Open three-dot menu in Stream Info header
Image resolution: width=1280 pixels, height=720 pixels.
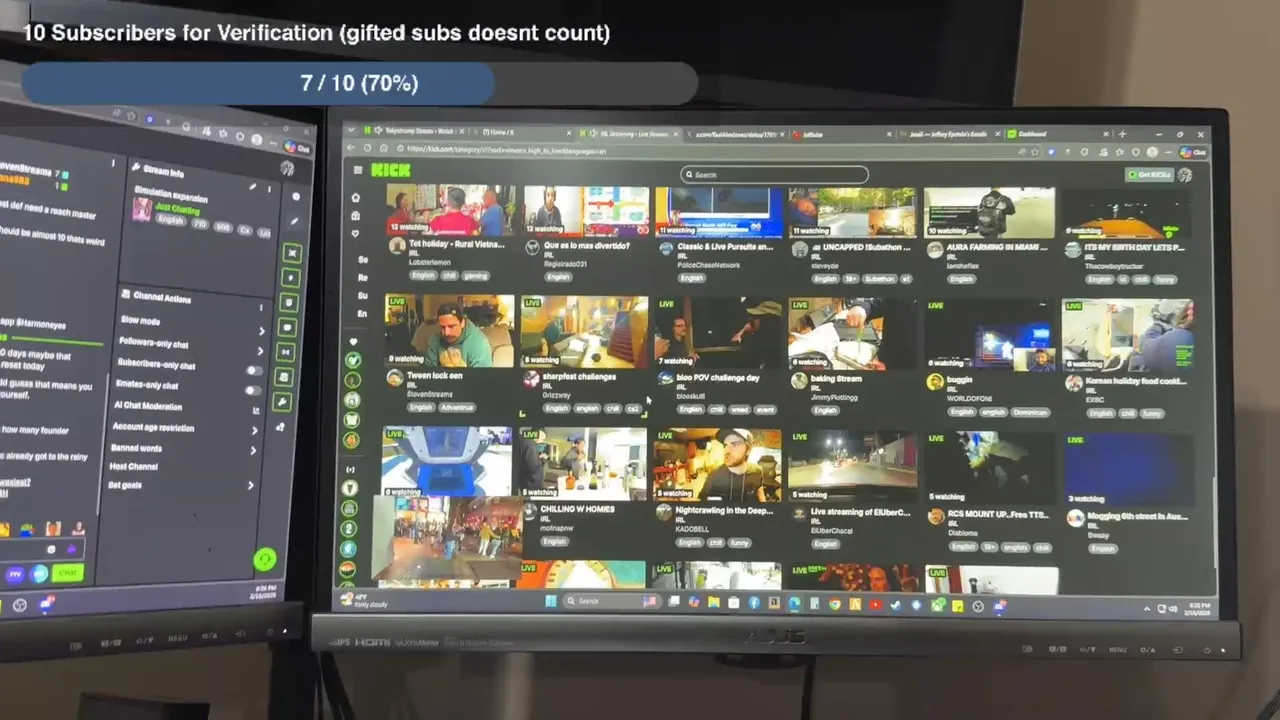click(268, 188)
